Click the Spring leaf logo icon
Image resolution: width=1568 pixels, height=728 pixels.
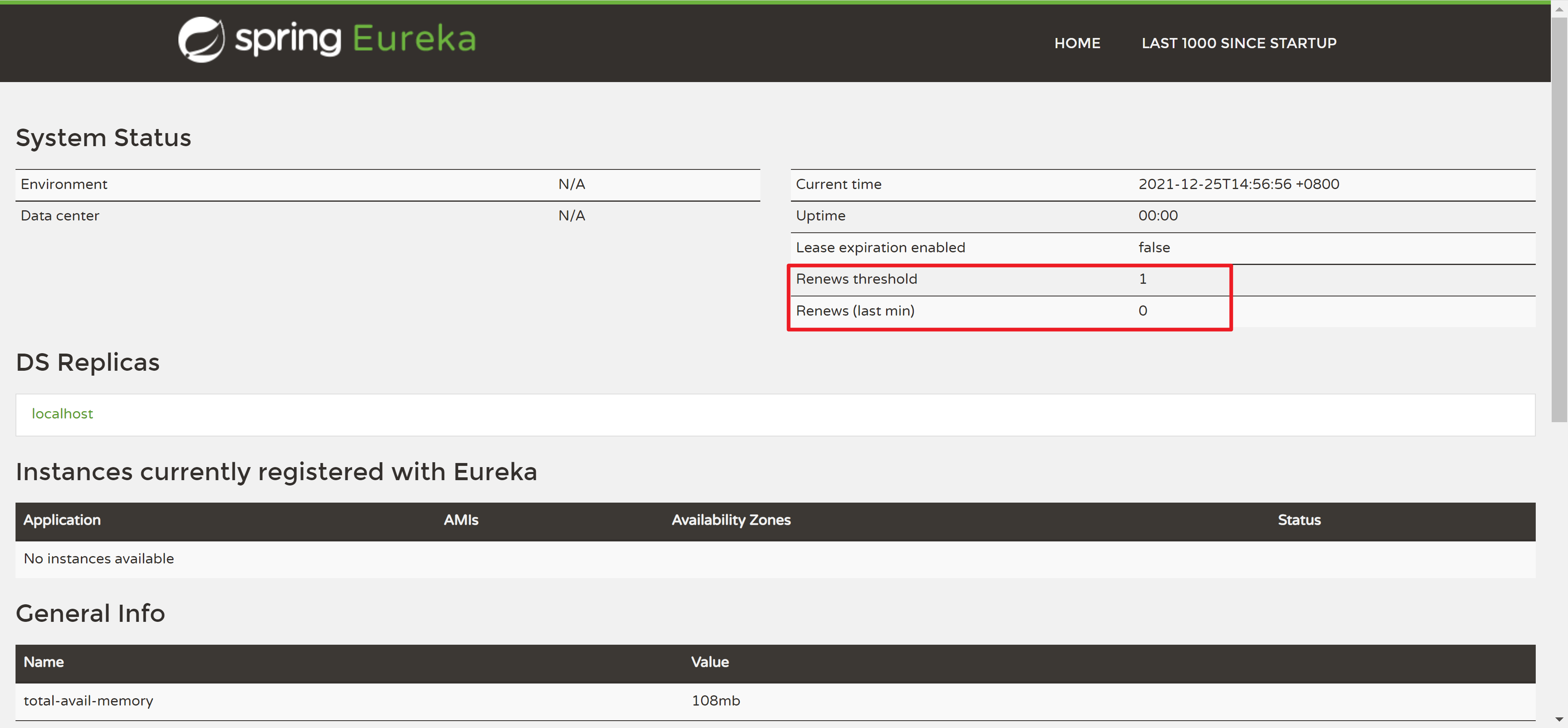pos(201,40)
